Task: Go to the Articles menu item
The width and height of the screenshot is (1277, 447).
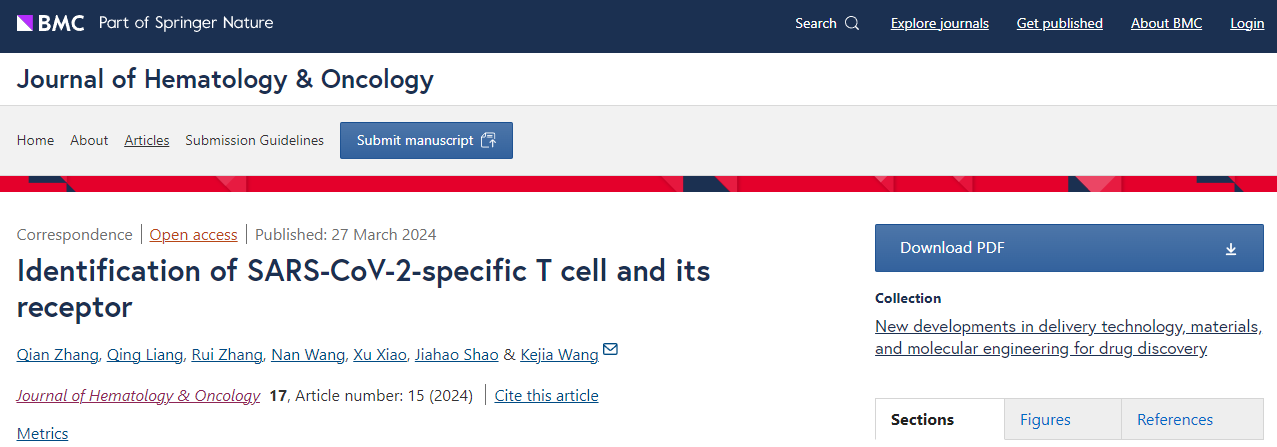Action: click(147, 140)
